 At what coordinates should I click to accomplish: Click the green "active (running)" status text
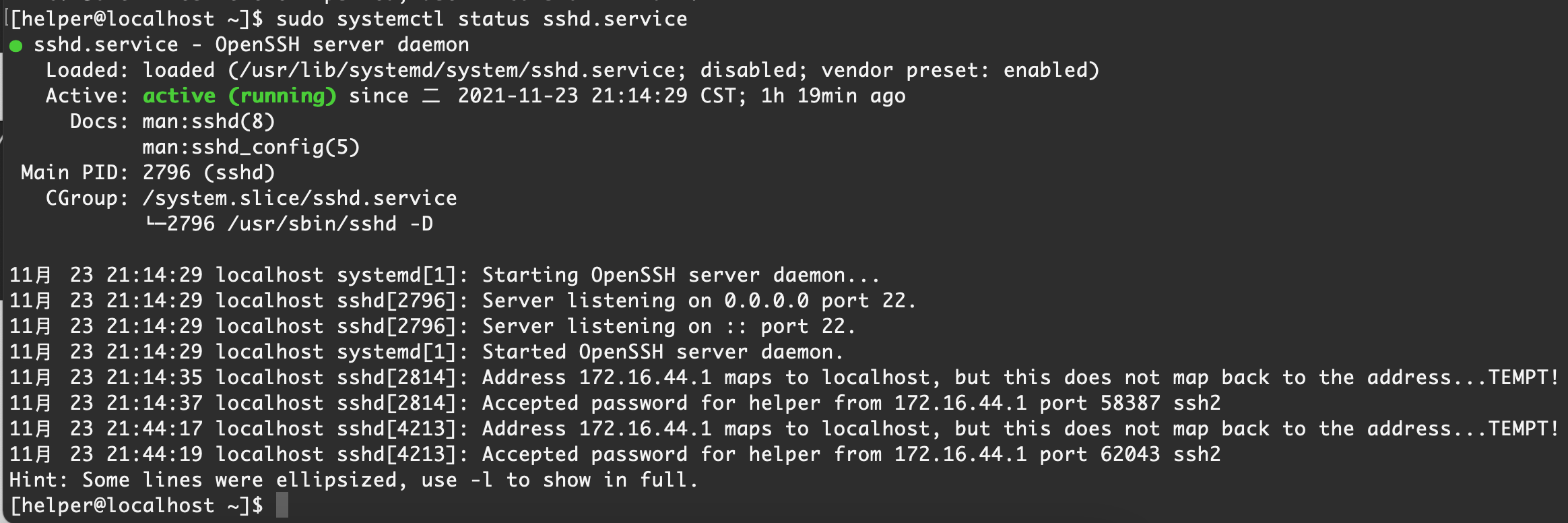tap(239, 96)
